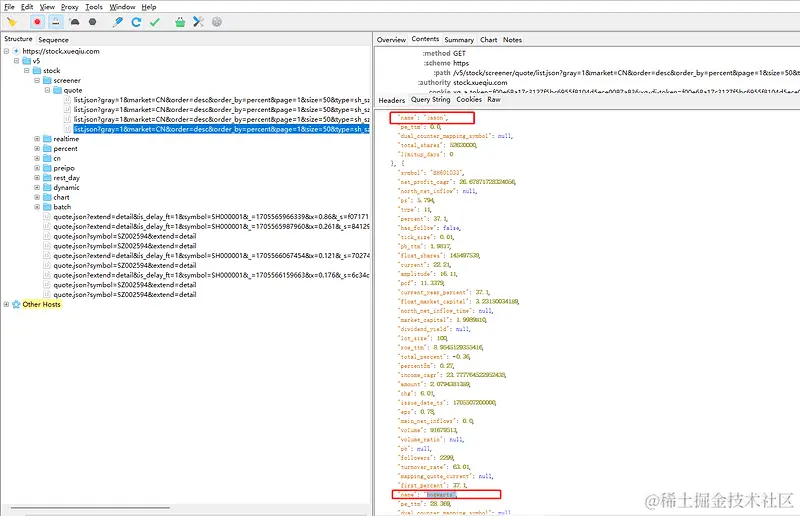Viewport: 800px width, 516px height.
Task: Toggle the red Record button
Action: [x=37, y=22]
